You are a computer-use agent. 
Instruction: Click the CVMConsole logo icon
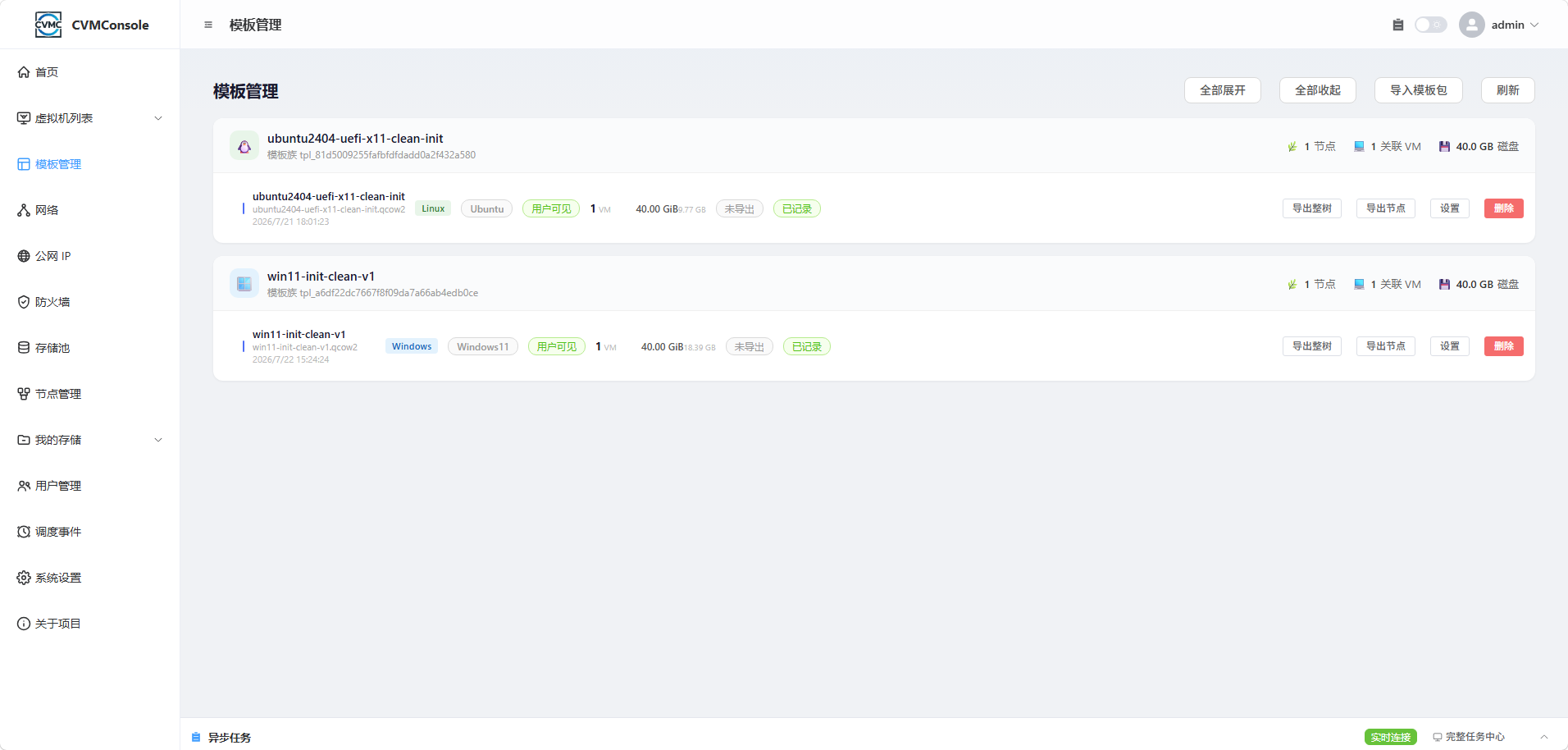point(48,25)
